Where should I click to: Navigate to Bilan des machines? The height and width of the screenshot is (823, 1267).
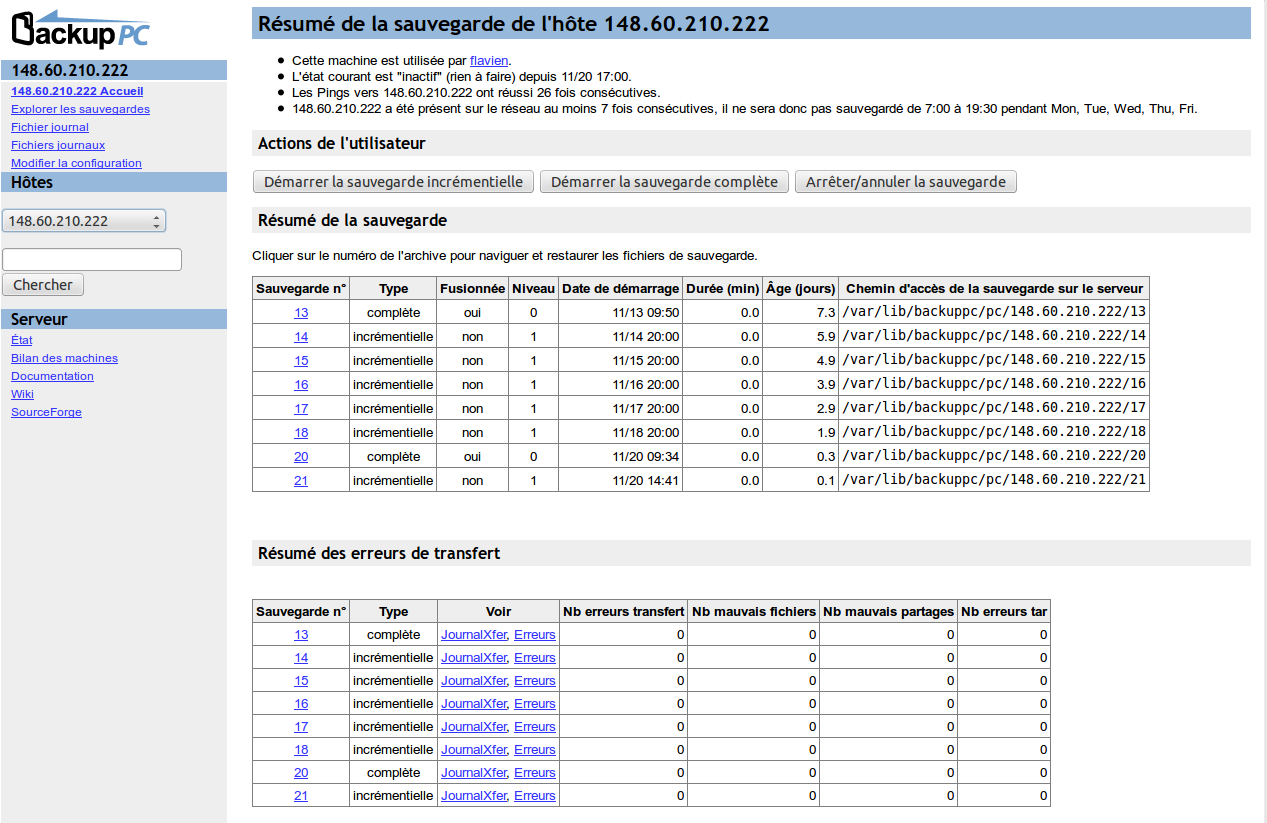tap(64, 358)
